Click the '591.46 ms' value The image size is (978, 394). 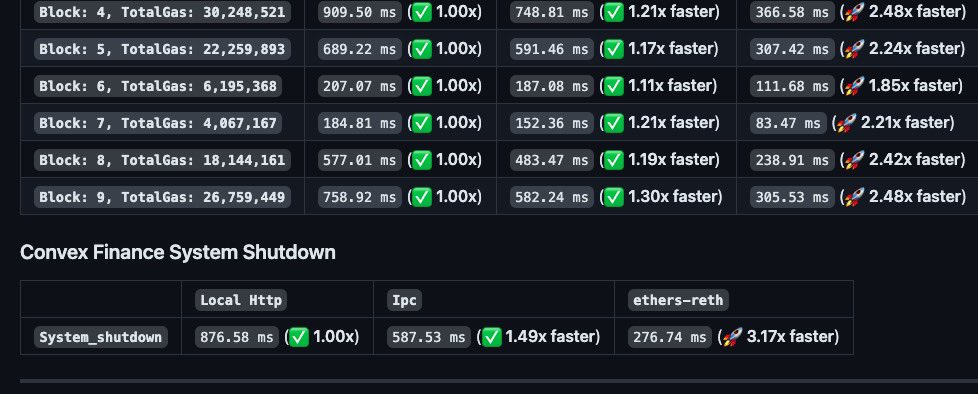[x=551, y=49]
